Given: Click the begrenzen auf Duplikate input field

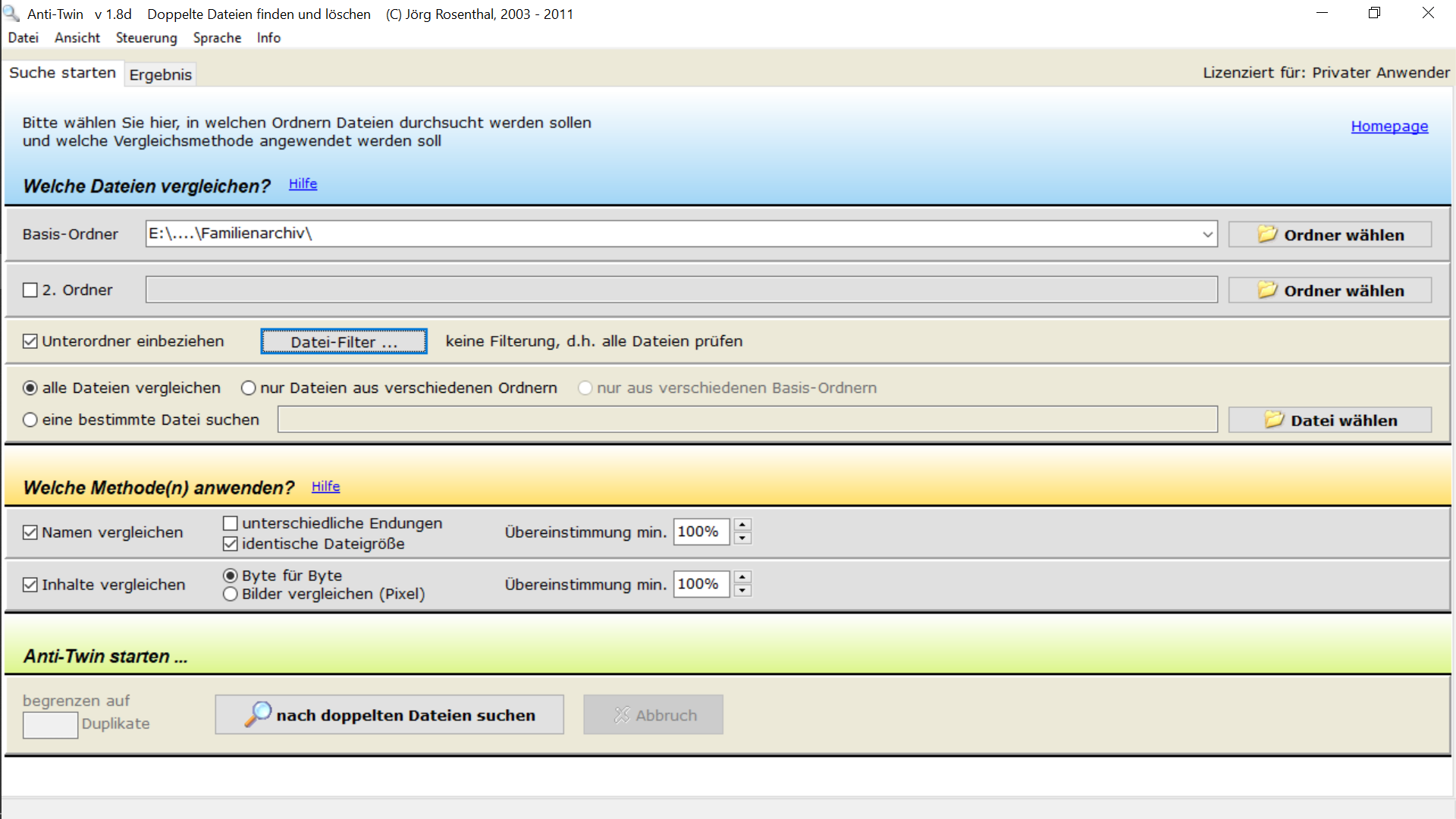Looking at the screenshot, I should click(x=50, y=724).
